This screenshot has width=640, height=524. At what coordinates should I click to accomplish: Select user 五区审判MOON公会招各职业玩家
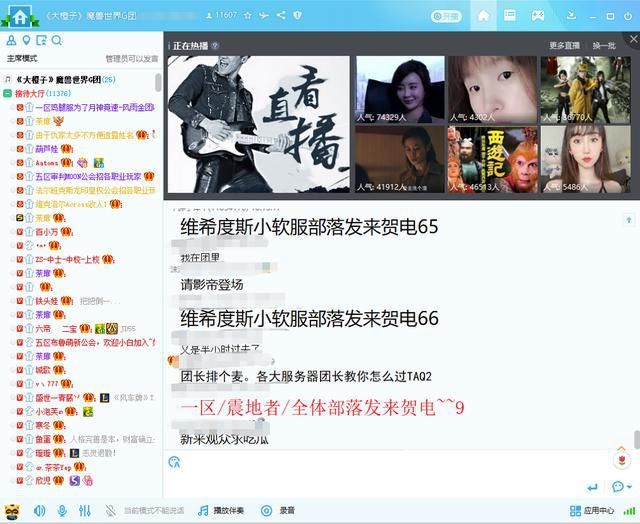tap(88, 176)
